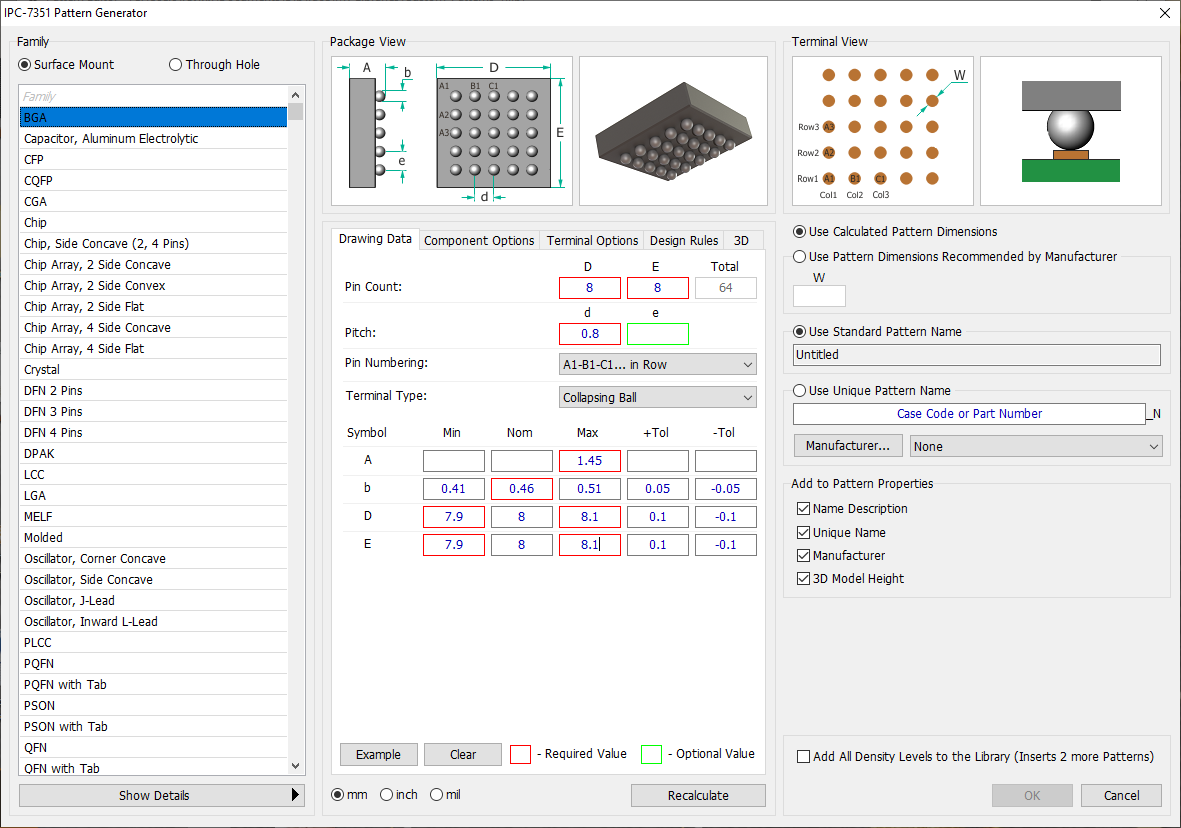Switch units to mil
This screenshot has width=1181, height=828.
click(x=436, y=795)
